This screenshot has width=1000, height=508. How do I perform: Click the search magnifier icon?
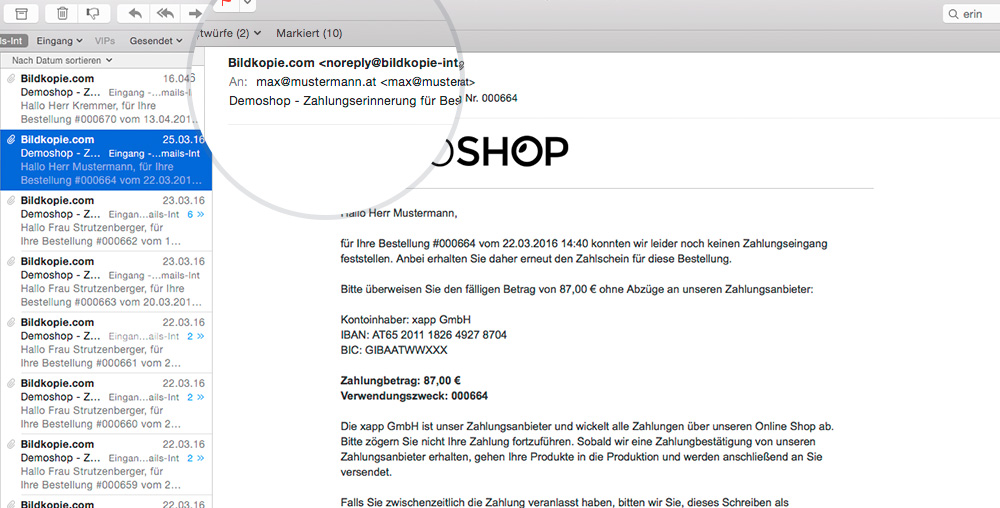click(953, 14)
